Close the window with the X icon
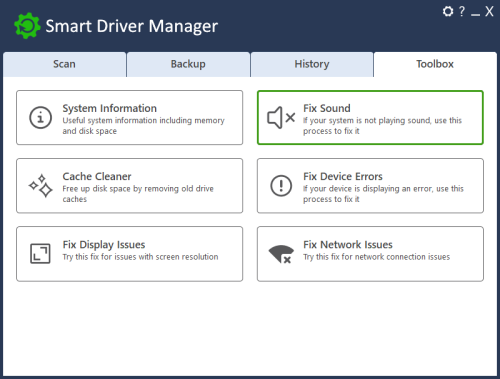Screen dimensions: 500x379 click(x=489, y=11)
